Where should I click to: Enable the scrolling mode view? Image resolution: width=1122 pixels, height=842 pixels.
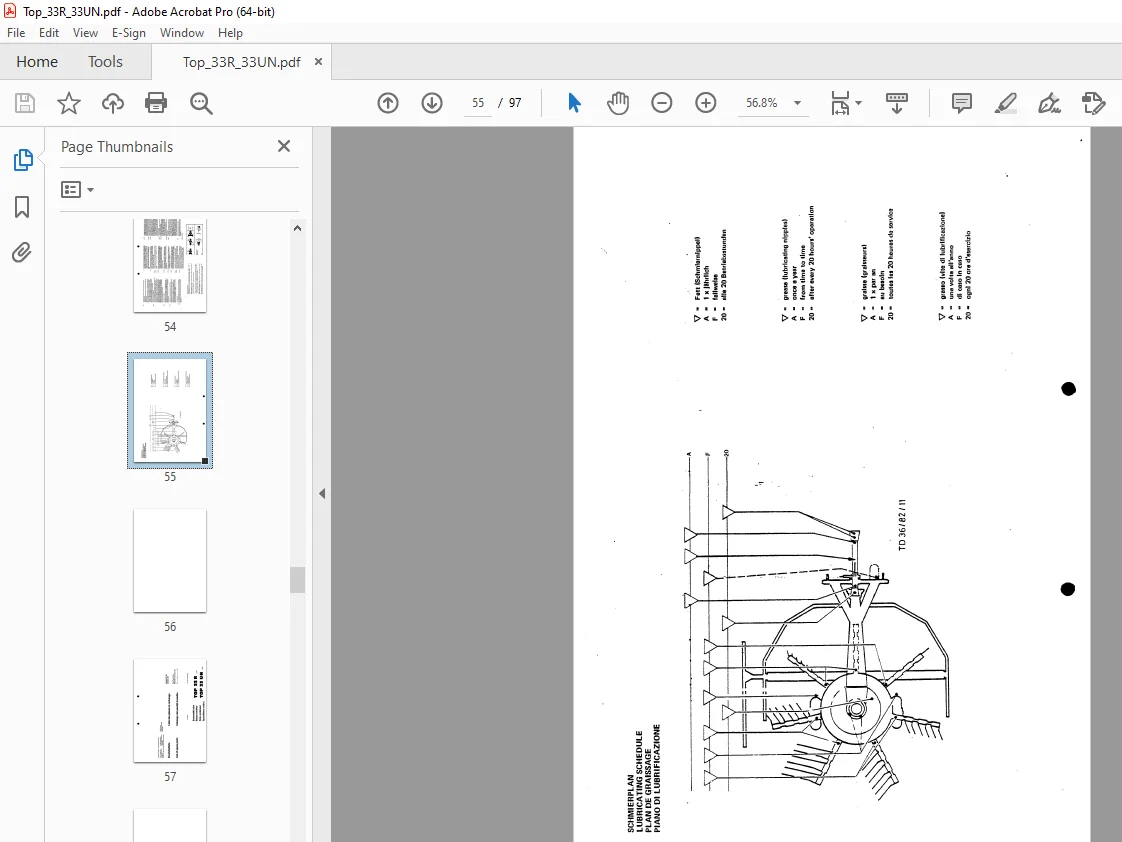coord(897,103)
